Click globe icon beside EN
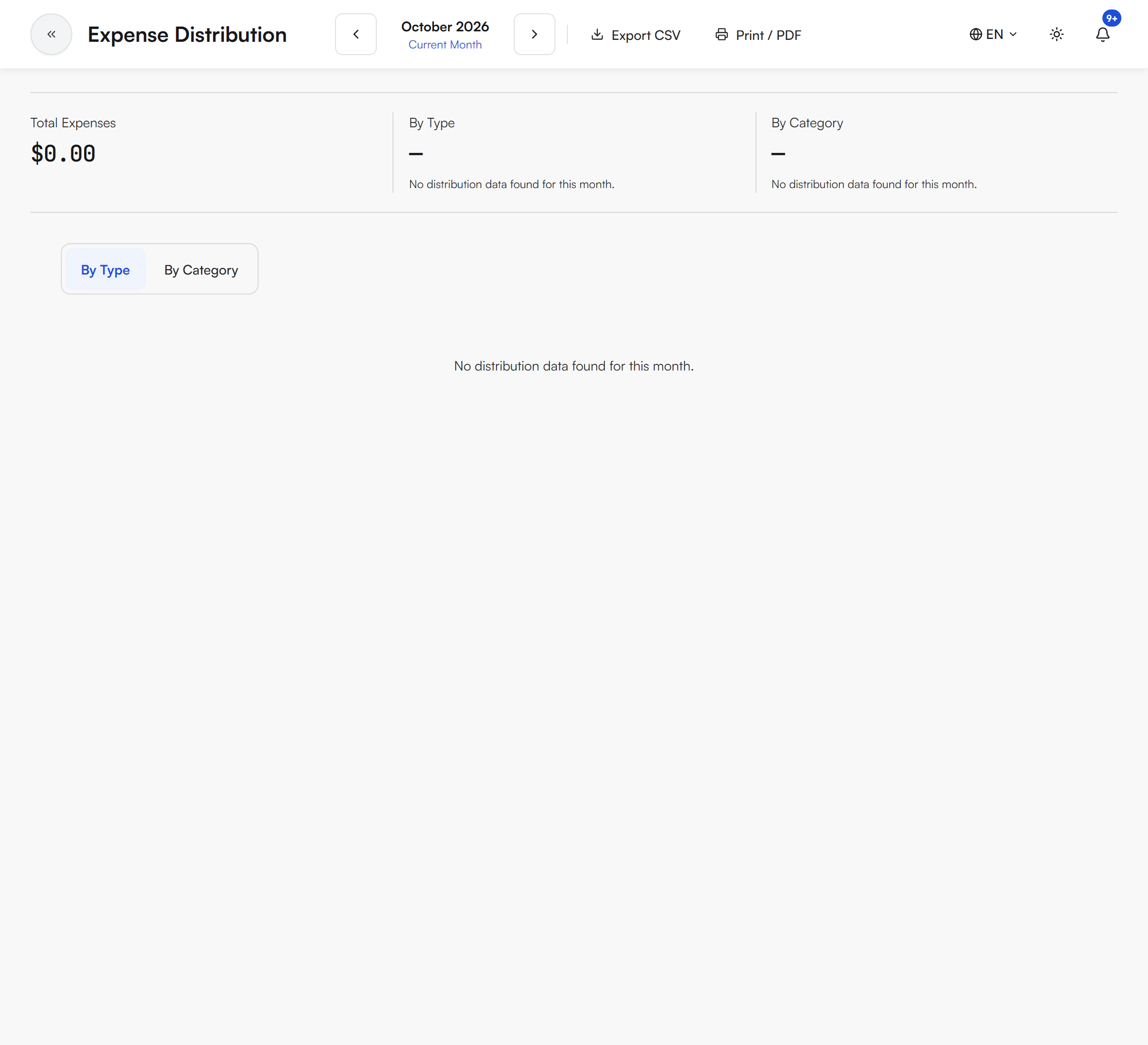This screenshot has height=1045, width=1148. (976, 34)
